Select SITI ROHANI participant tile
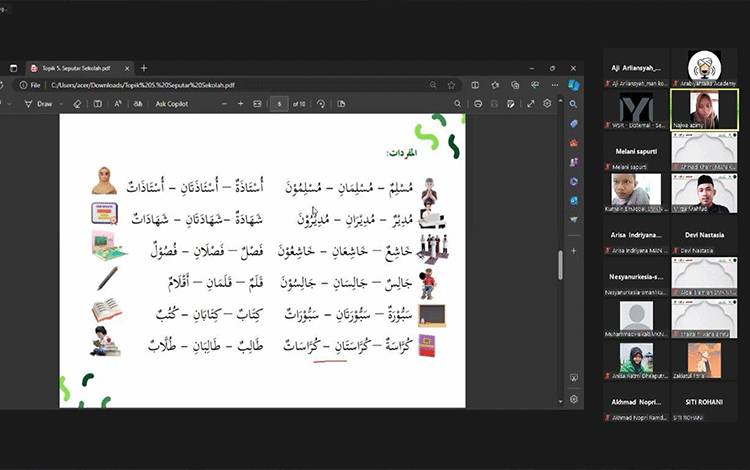 pyautogui.click(x=704, y=402)
